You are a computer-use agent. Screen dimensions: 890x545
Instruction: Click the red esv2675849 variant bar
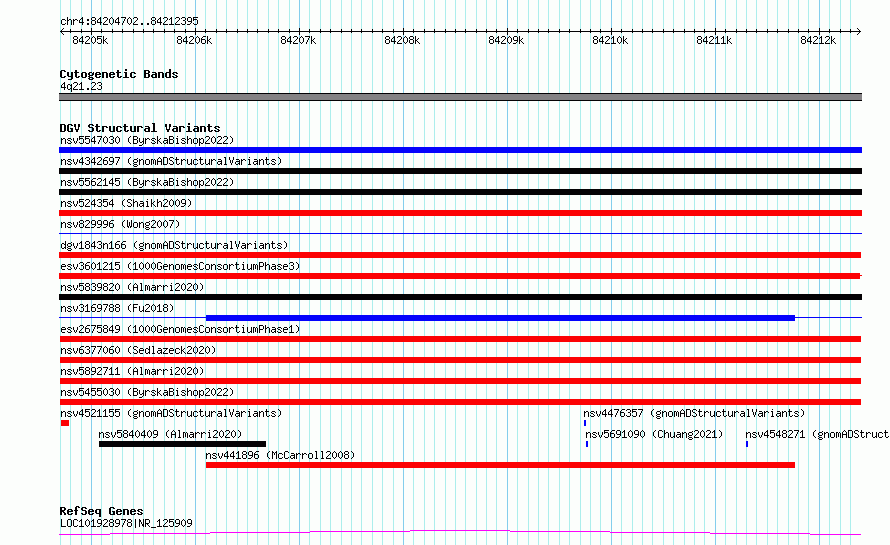[x=460, y=339]
